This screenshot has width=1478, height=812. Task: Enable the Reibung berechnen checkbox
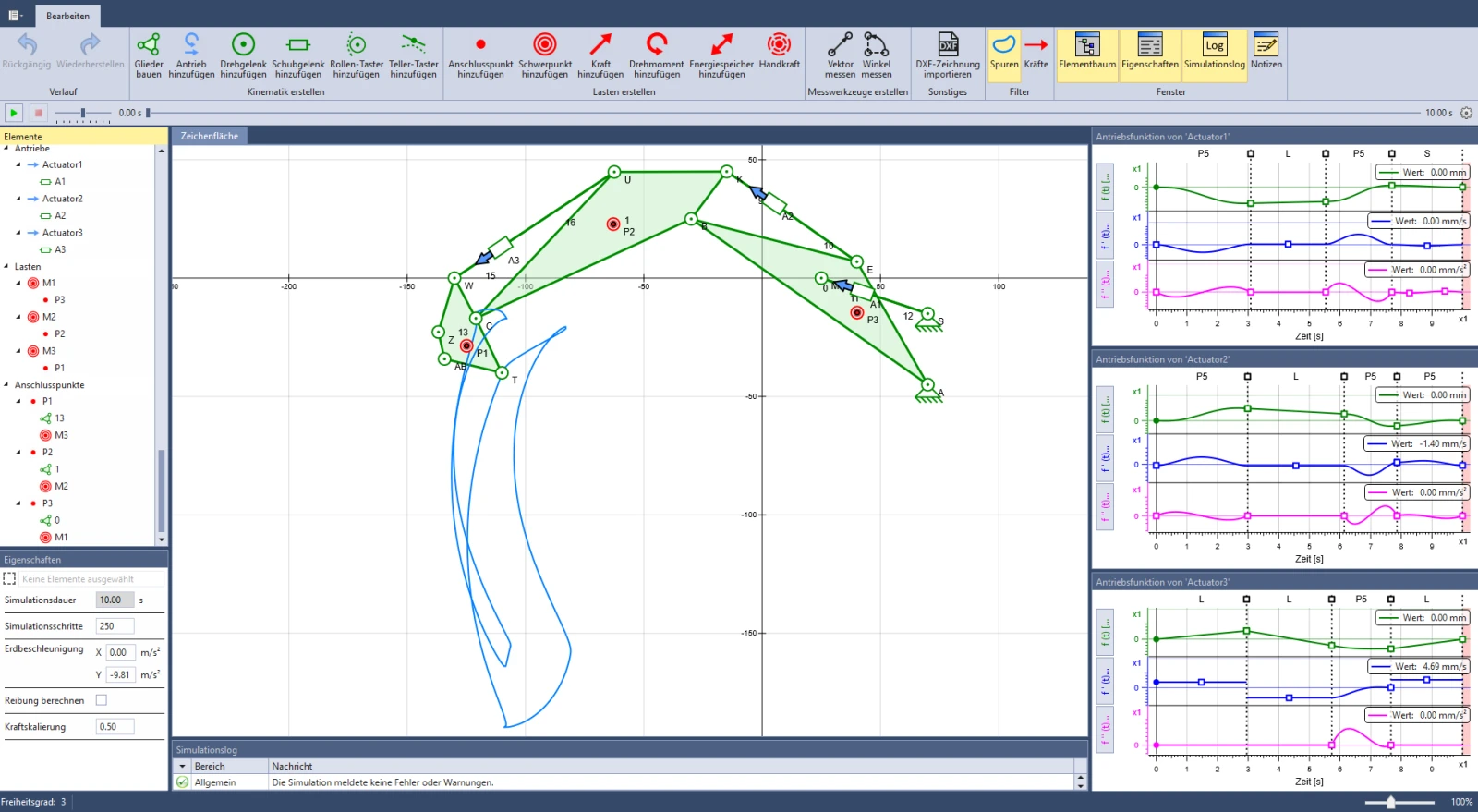(x=102, y=700)
